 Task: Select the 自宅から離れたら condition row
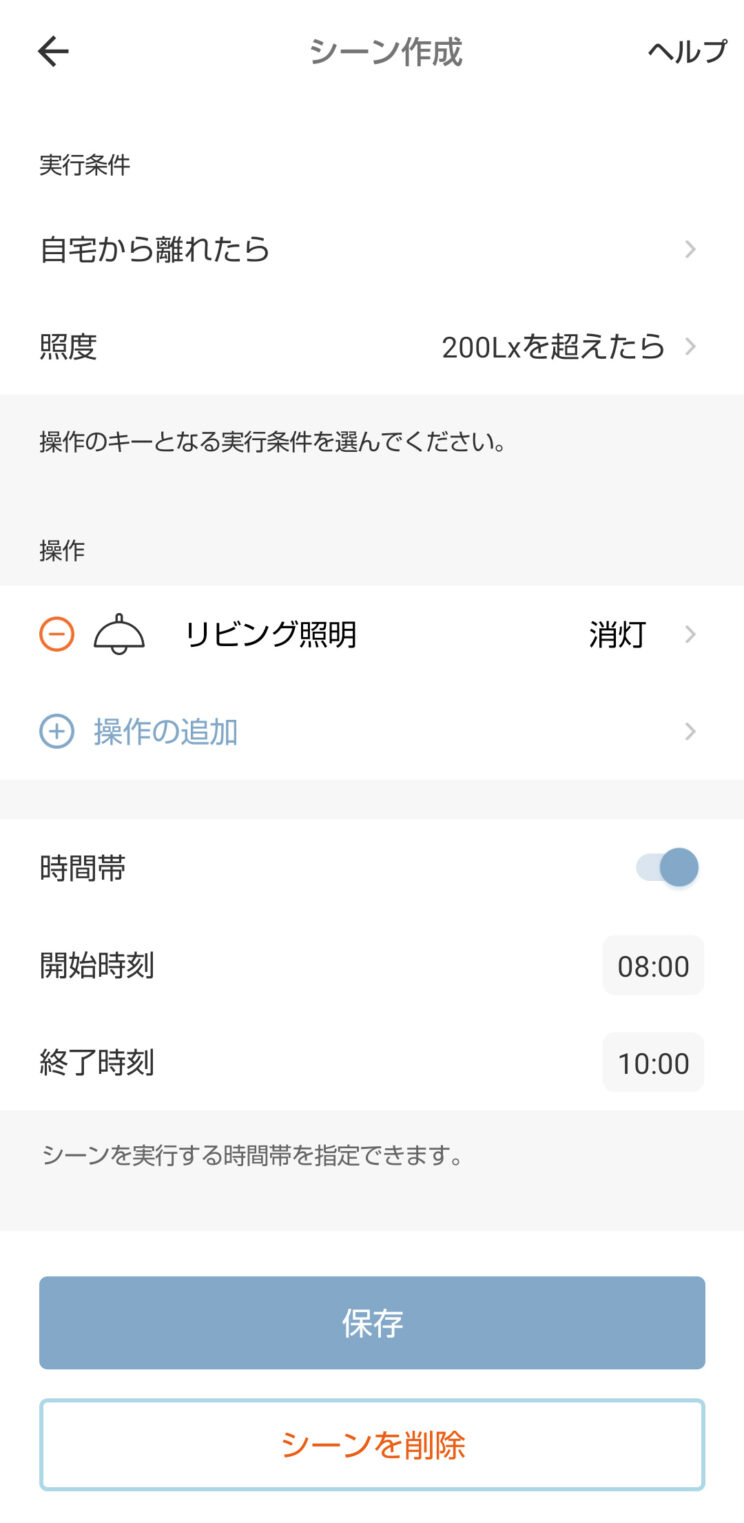[x=155, y=249]
